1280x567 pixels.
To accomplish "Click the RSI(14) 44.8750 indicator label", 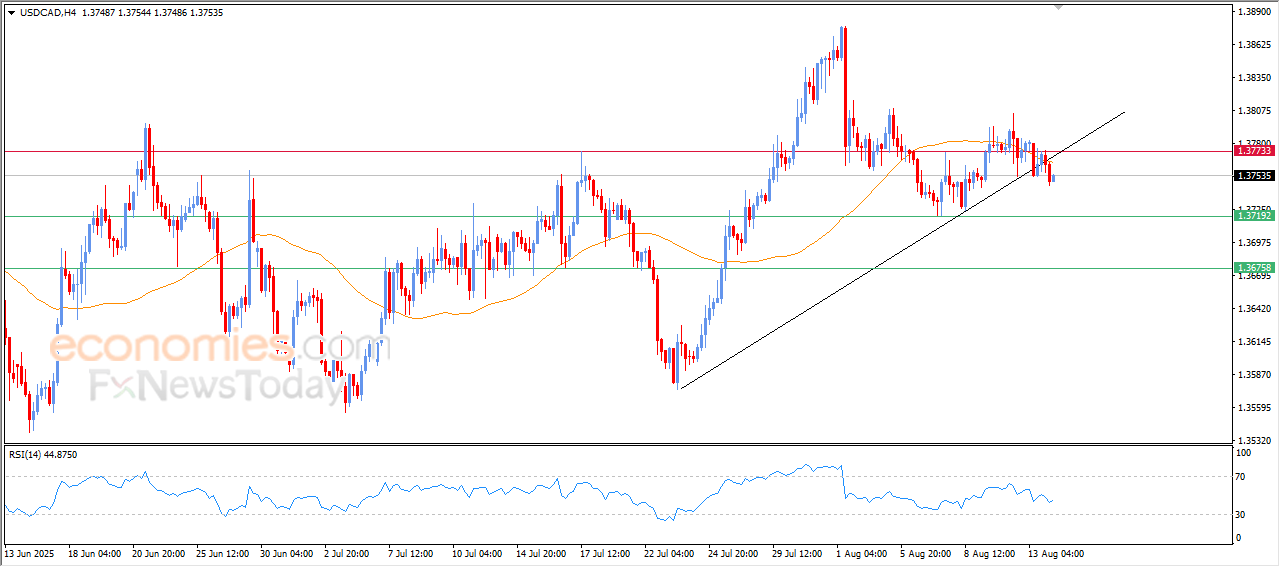I will [43, 455].
